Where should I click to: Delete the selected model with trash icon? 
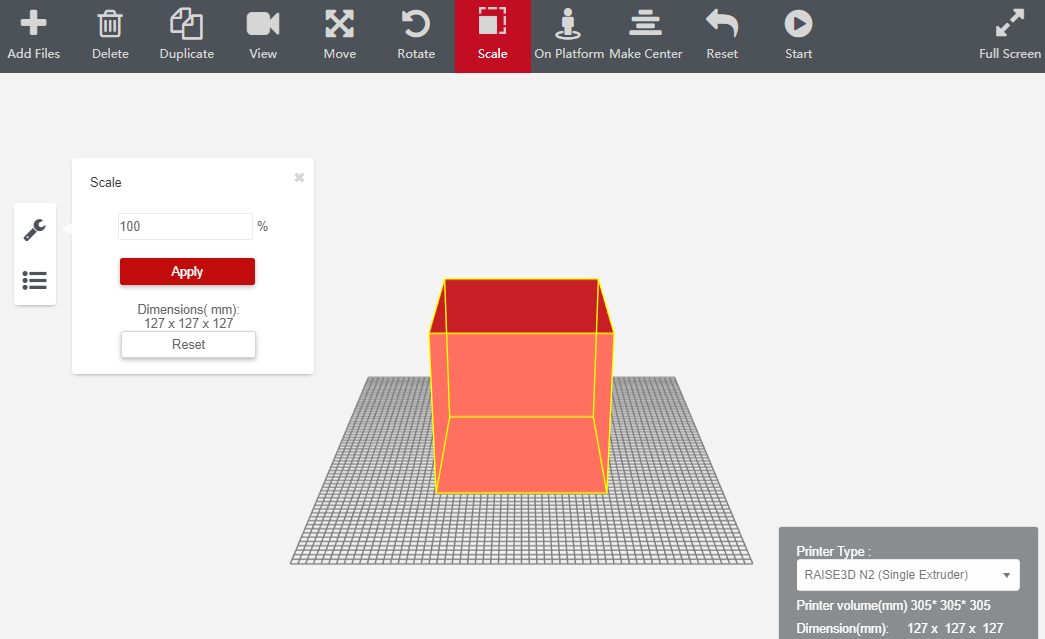coord(110,24)
